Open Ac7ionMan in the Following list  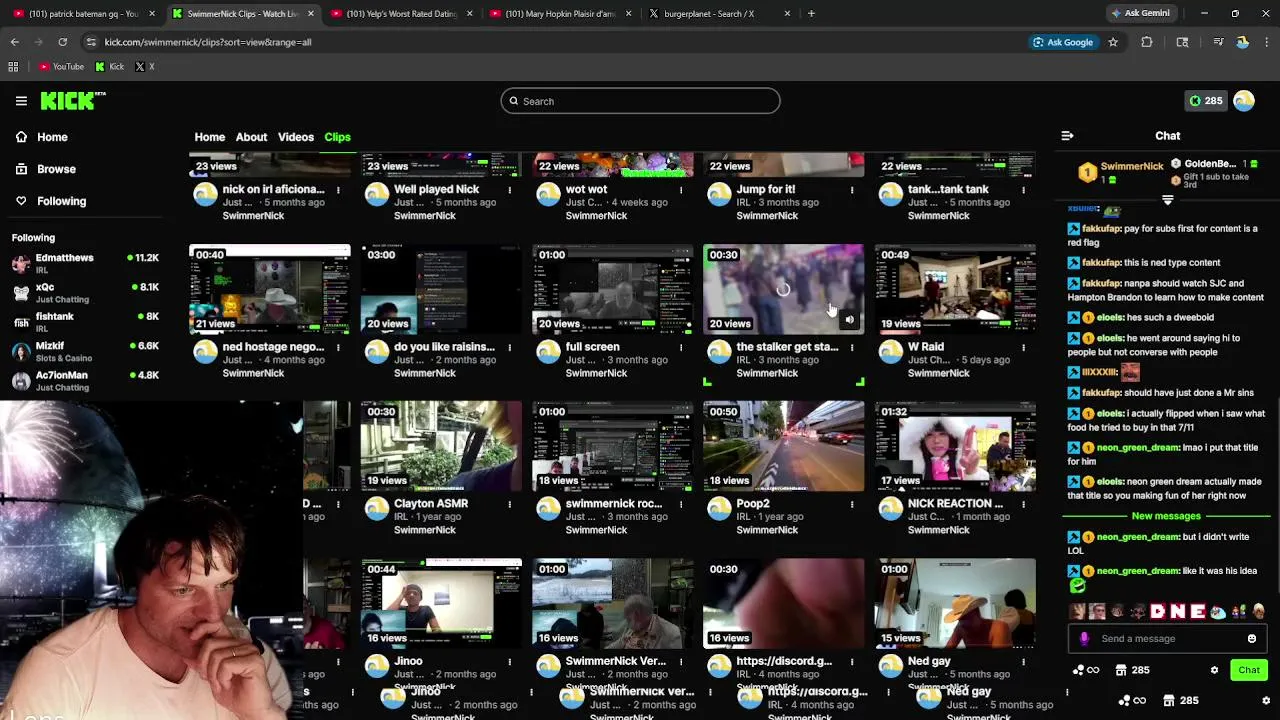tap(85, 381)
